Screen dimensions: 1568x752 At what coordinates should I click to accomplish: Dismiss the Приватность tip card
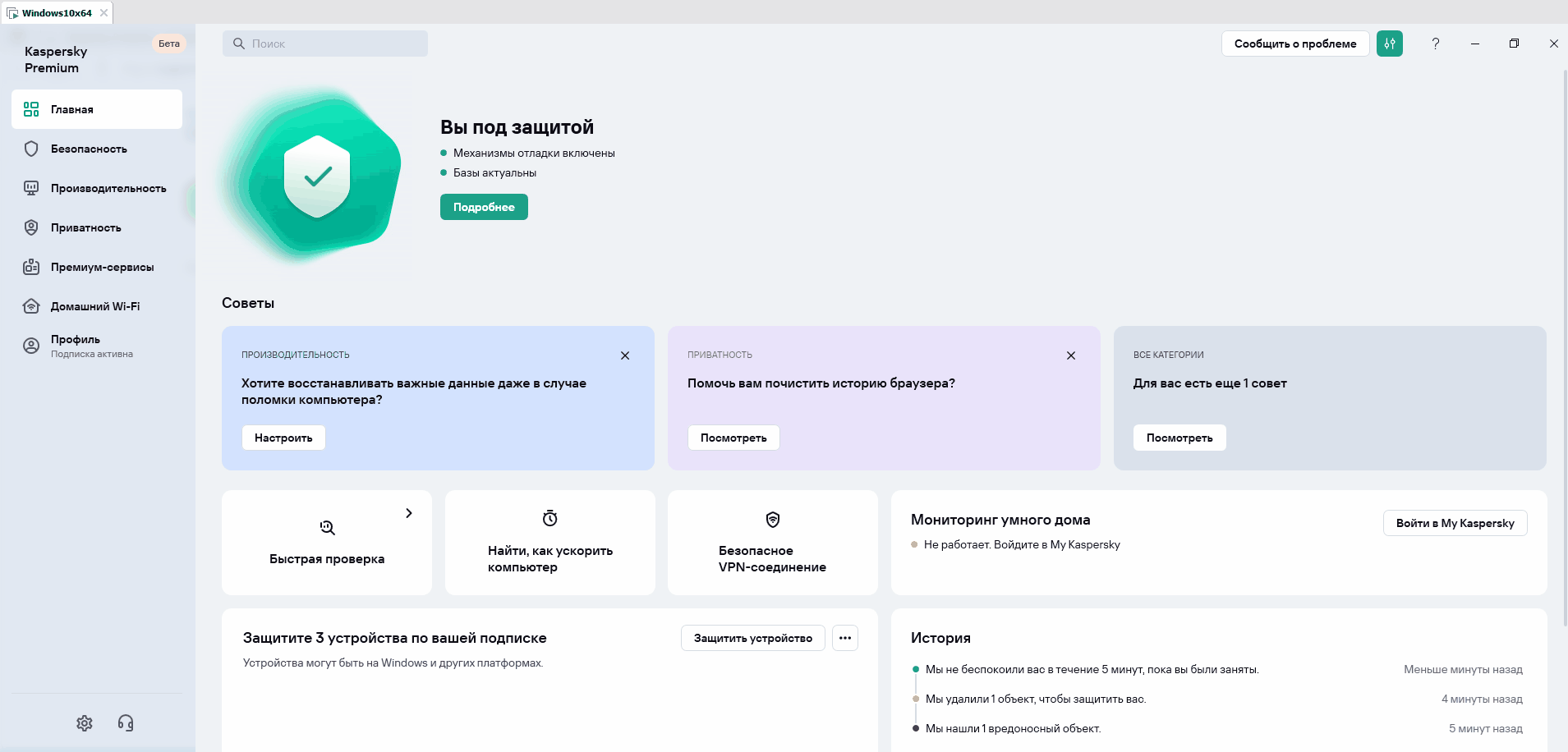point(1071,355)
